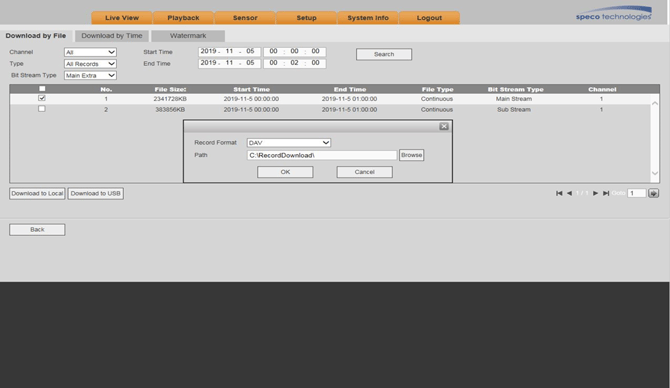Jump to last page icon
The width and height of the screenshot is (670, 388).
(606, 194)
